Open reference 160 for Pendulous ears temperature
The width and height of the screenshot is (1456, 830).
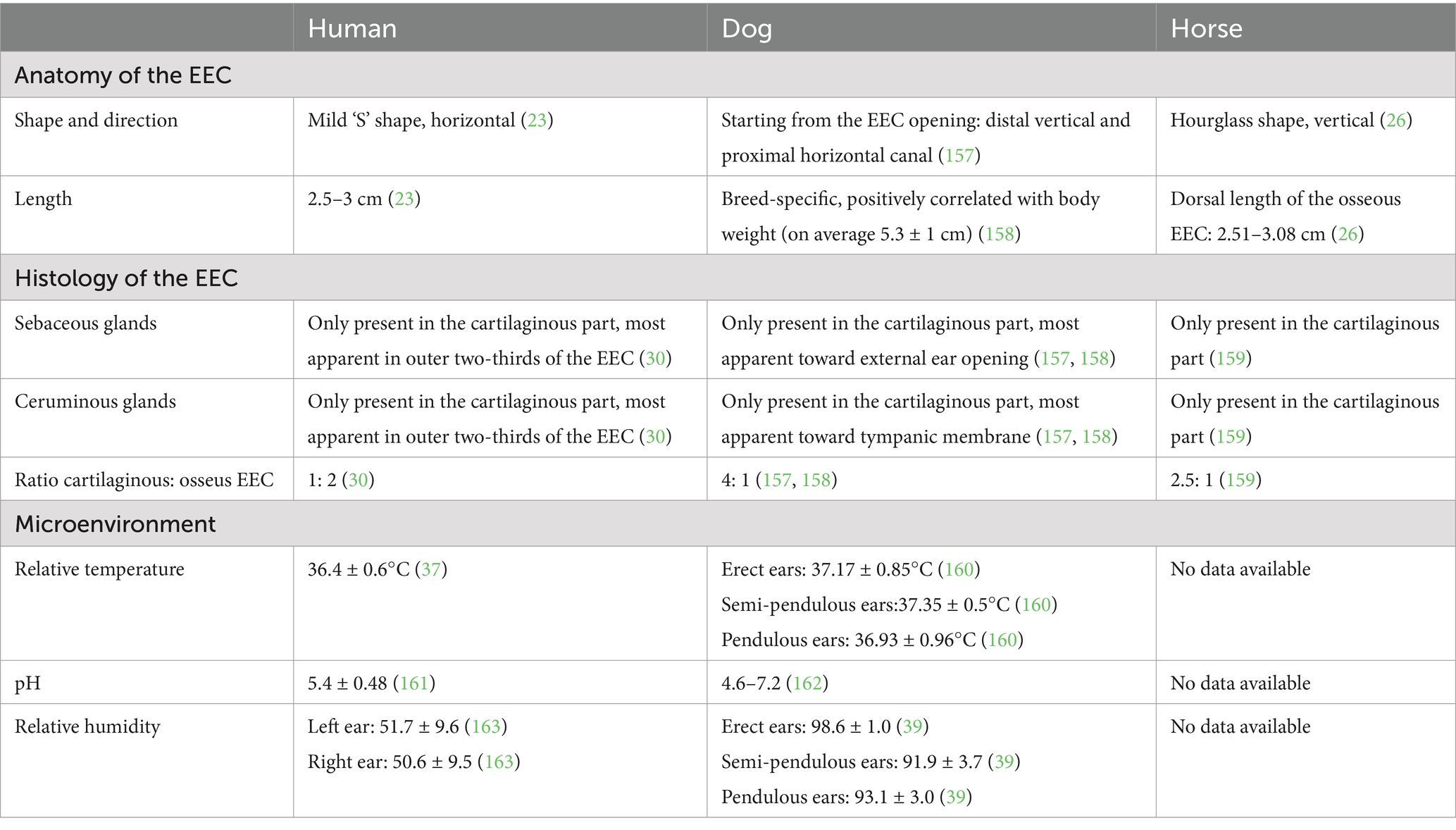[1002, 640]
